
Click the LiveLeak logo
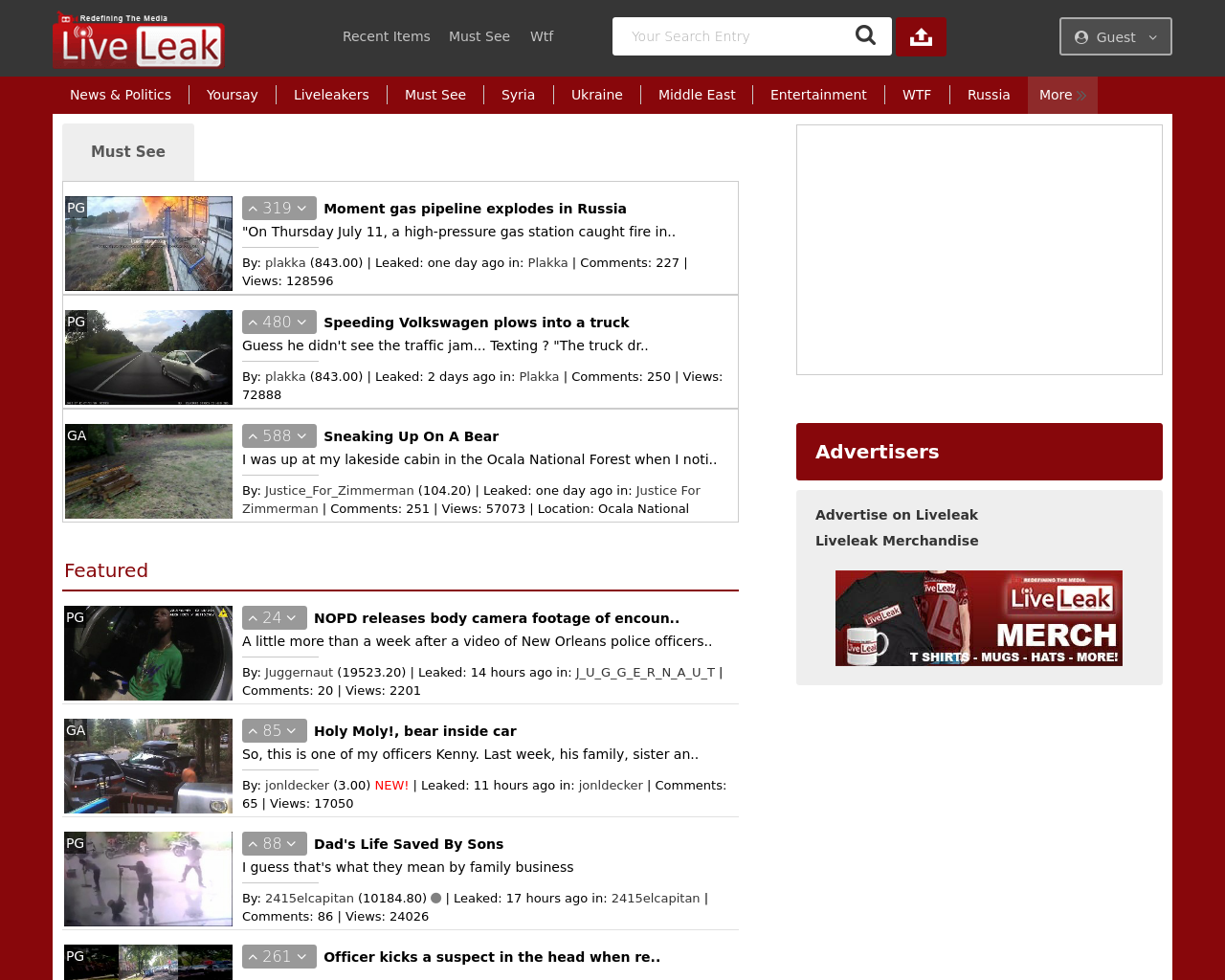pyautogui.click(x=139, y=39)
